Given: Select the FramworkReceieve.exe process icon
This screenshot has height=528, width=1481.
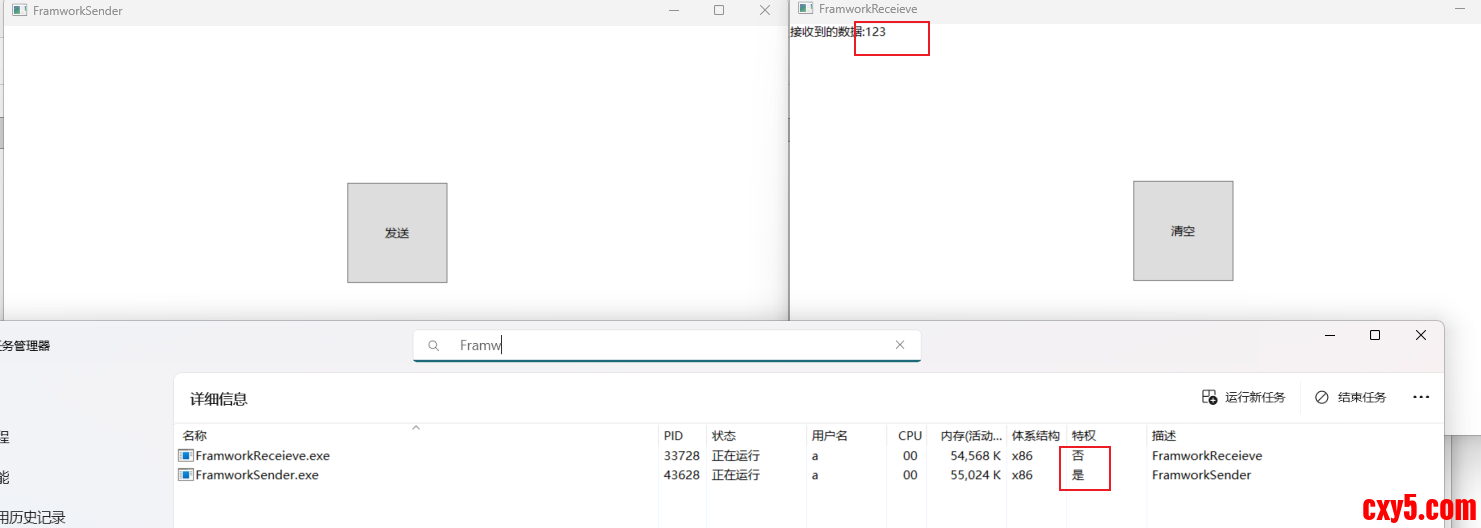Looking at the screenshot, I should pos(186,456).
